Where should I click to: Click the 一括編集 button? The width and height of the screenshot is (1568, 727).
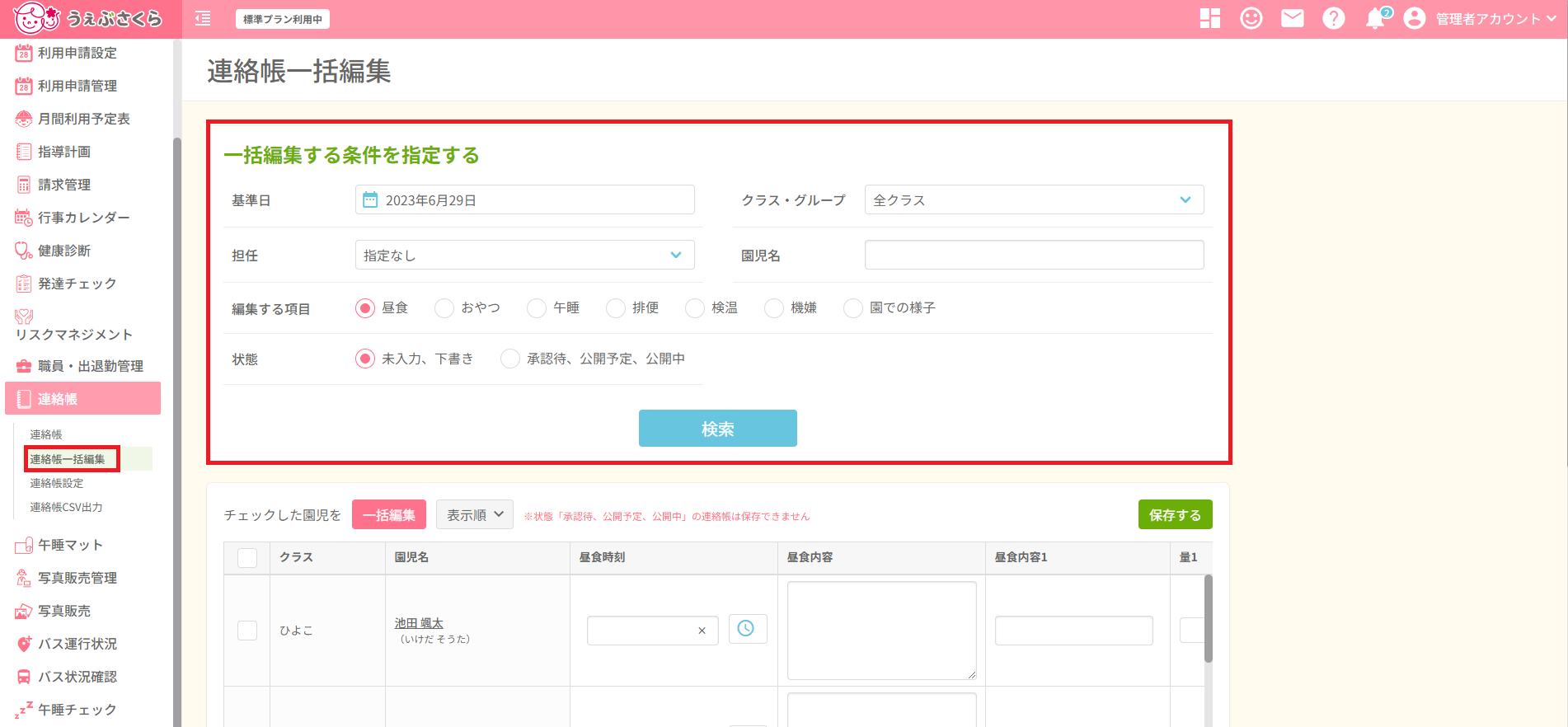click(389, 514)
